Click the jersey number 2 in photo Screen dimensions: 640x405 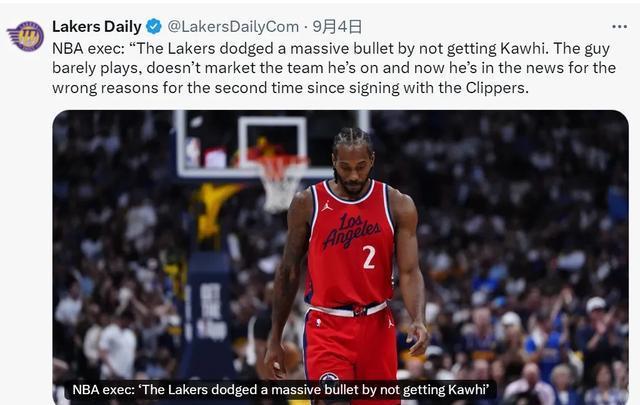[x=369, y=257]
